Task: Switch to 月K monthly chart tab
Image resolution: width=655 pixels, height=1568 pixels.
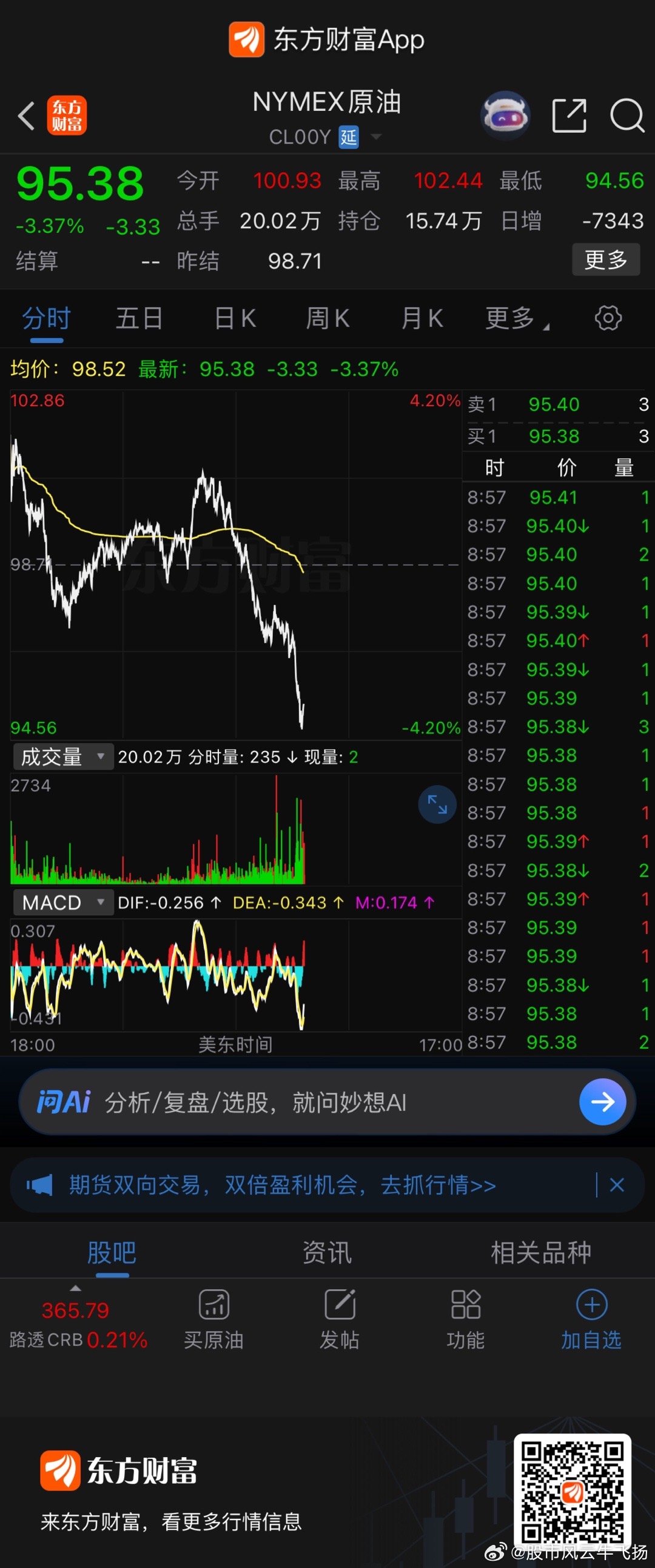Action: pyautogui.click(x=422, y=318)
